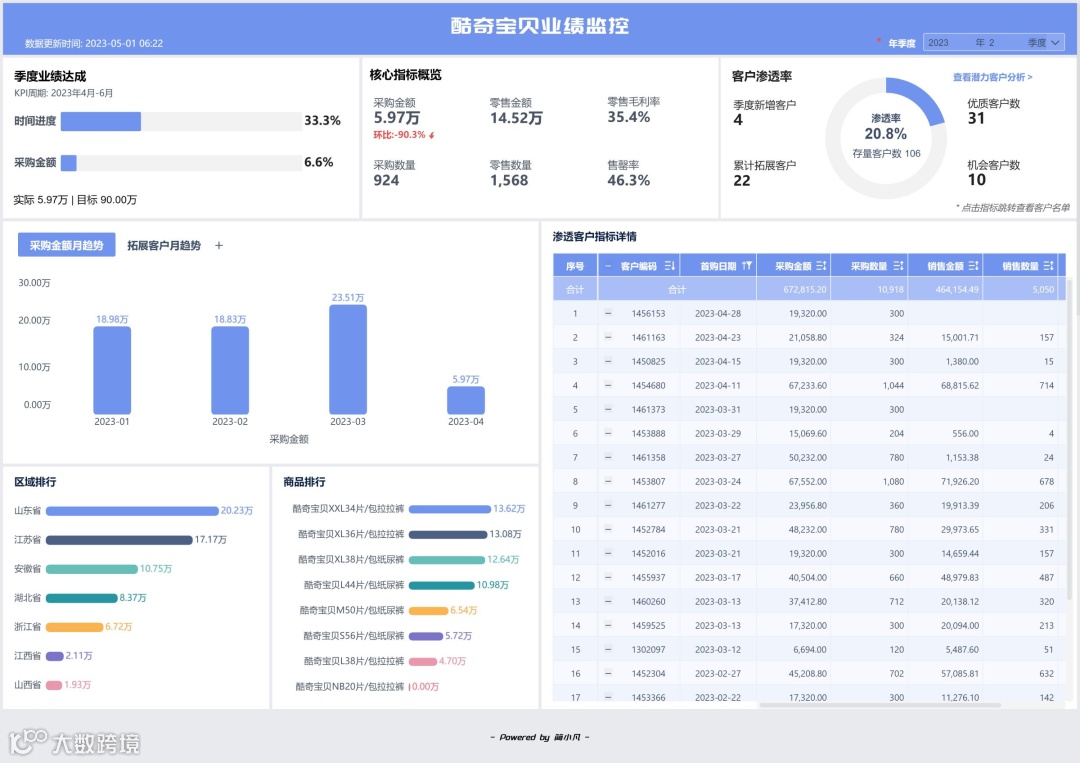Sort by 采购数量 column header icon

(898, 266)
